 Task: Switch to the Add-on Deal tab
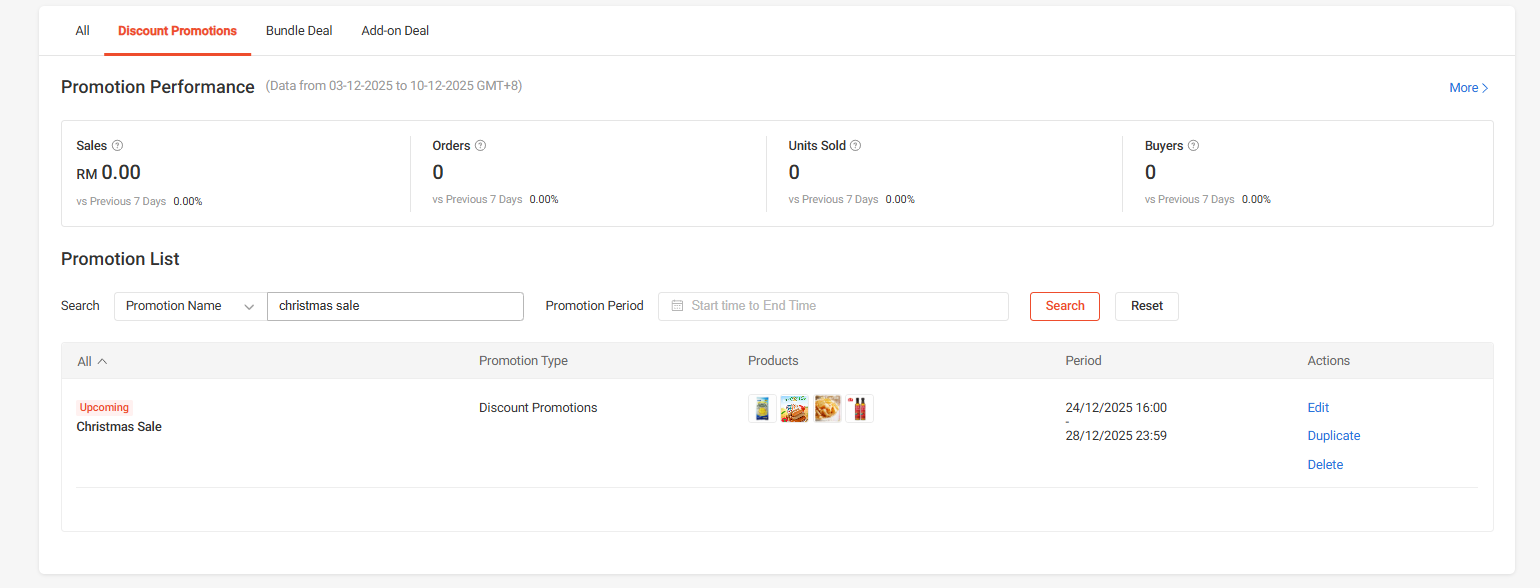[x=395, y=30]
